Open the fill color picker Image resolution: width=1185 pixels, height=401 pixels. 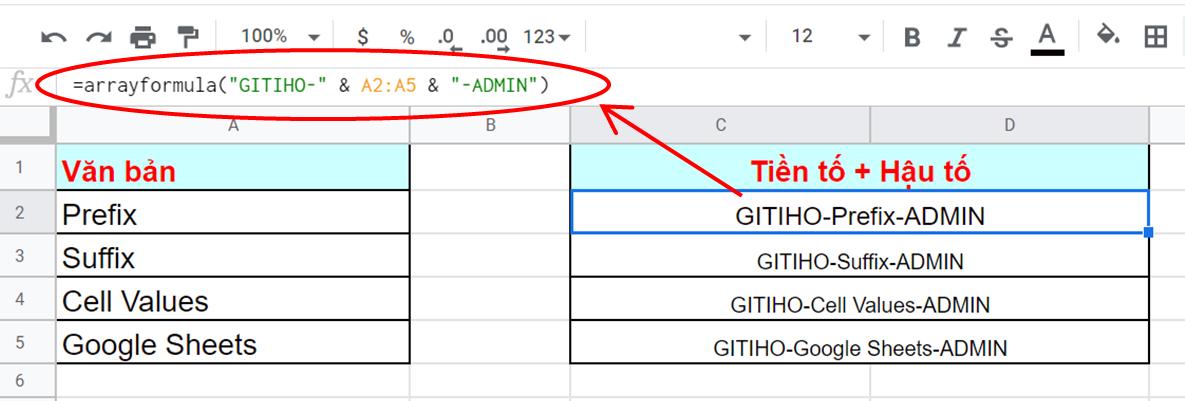click(1109, 35)
